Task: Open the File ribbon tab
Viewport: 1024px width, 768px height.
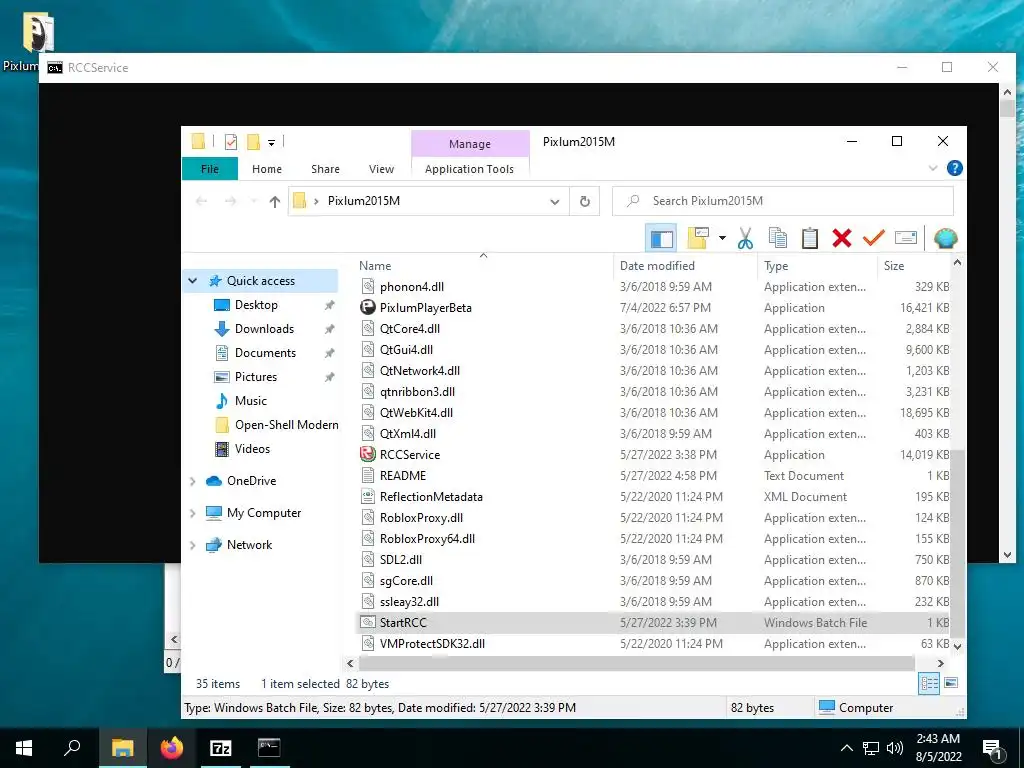Action: pyautogui.click(x=210, y=168)
